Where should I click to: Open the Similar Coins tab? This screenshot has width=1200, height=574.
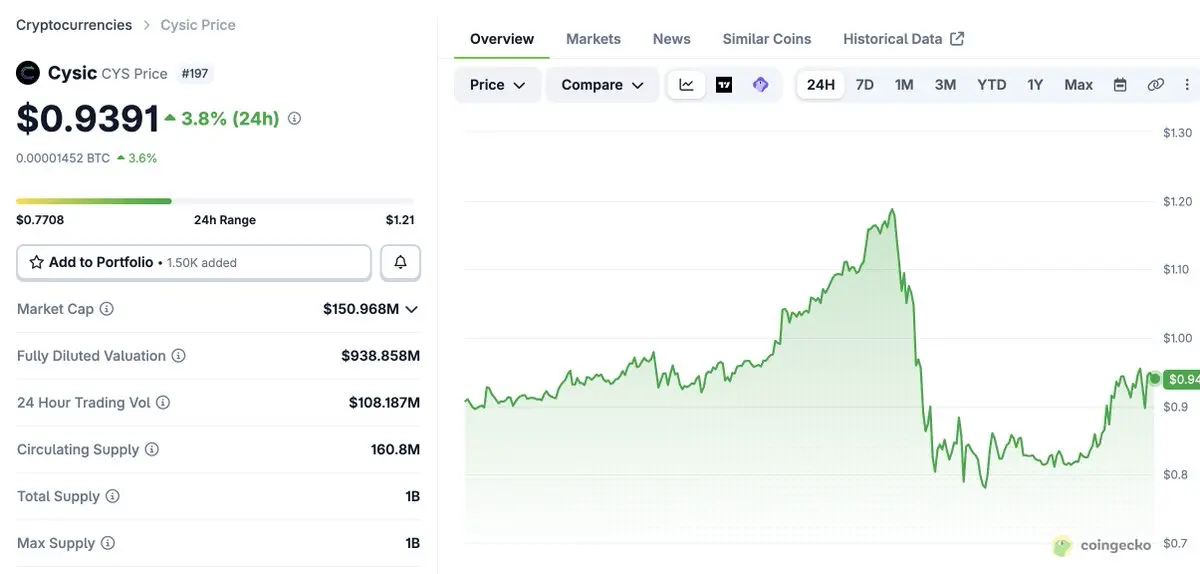tap(767, 39)
